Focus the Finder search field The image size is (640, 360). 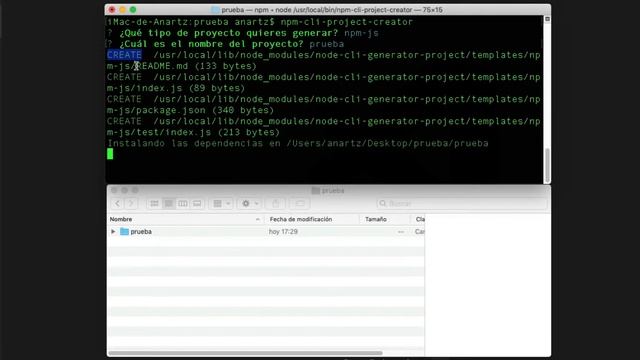[x=462, y=203]
